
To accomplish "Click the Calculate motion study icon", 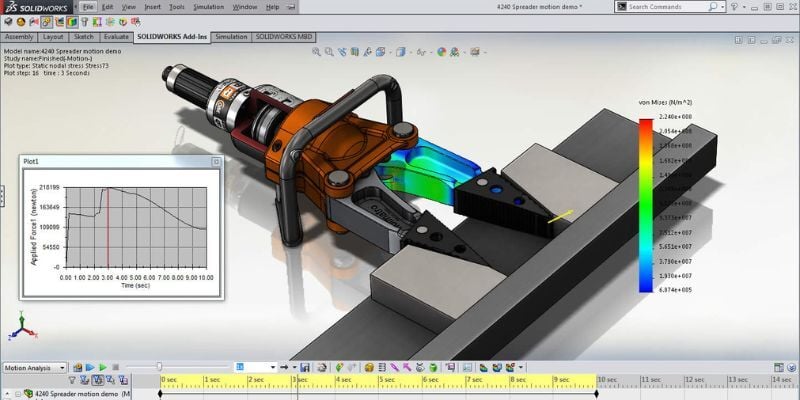I will click(x=78, y=367).
